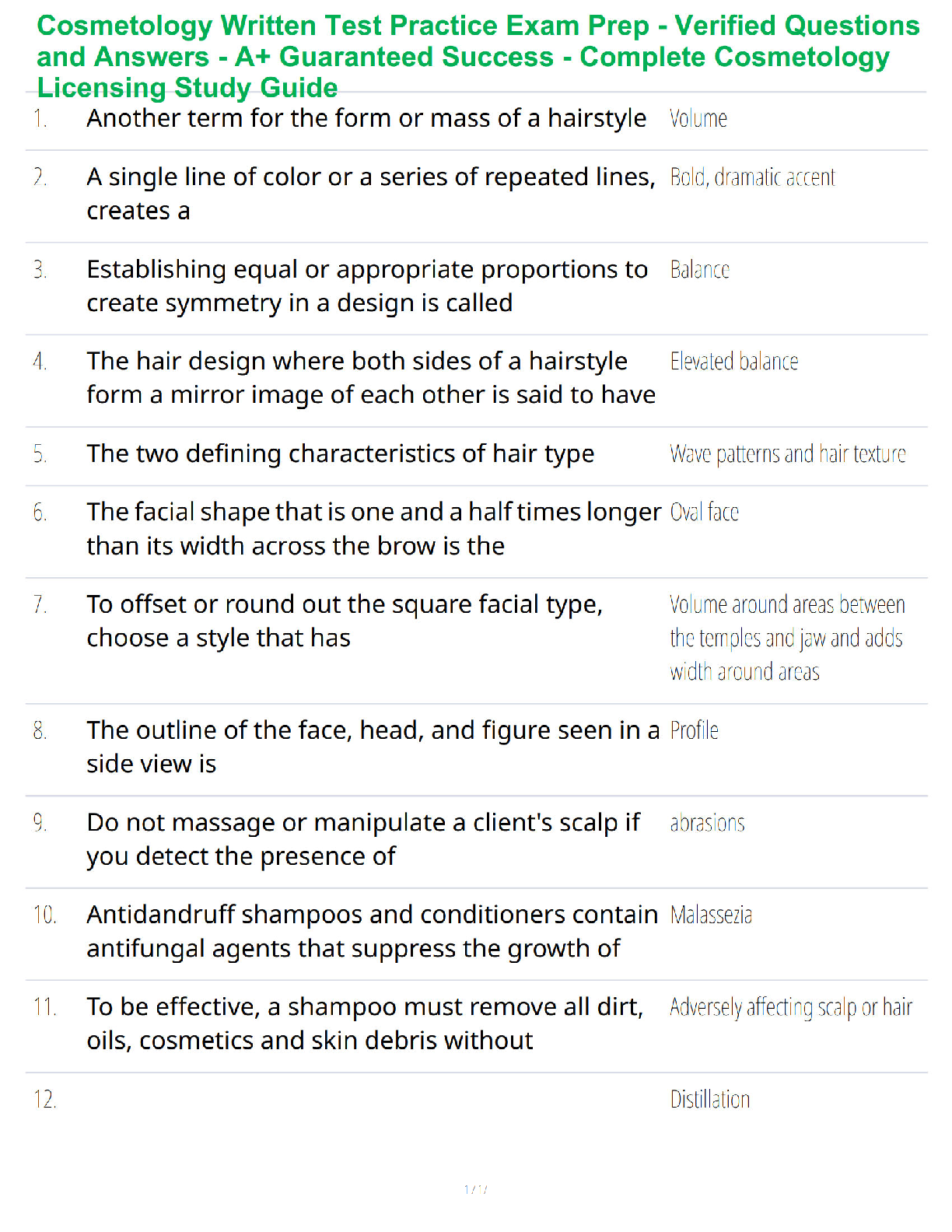The image size is (952, 1232).
Task: Click the antidandruff shampoos question text
Action: click(x=372, y=931)
